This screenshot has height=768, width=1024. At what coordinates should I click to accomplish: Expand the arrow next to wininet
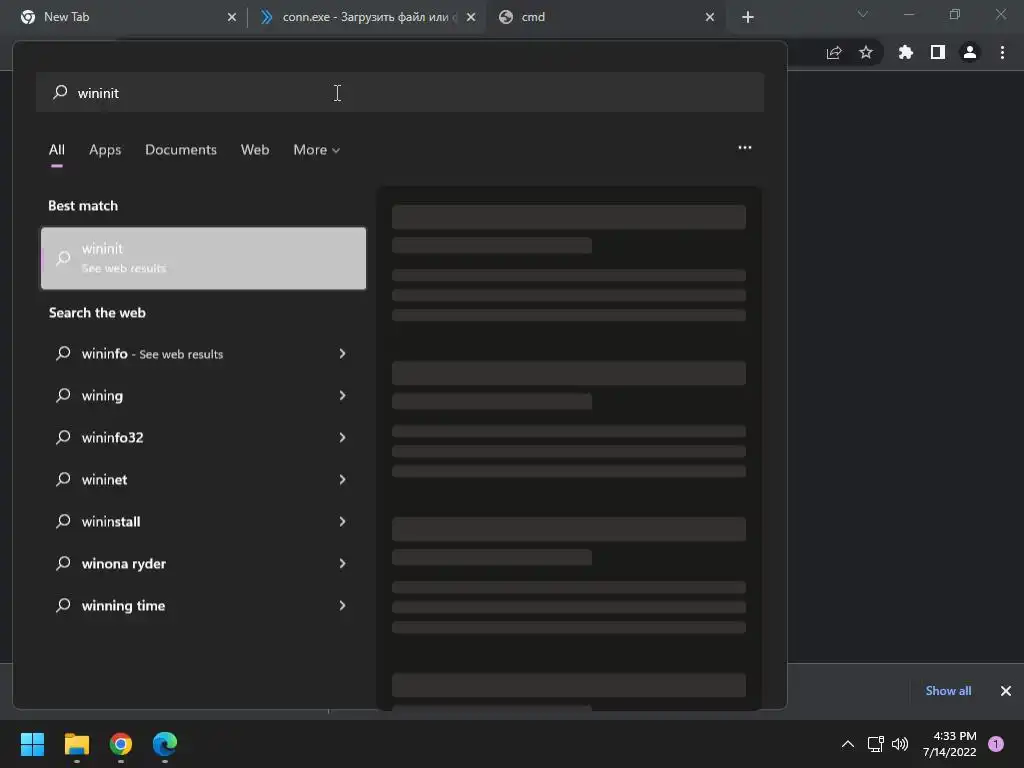(x=342, y=479)
